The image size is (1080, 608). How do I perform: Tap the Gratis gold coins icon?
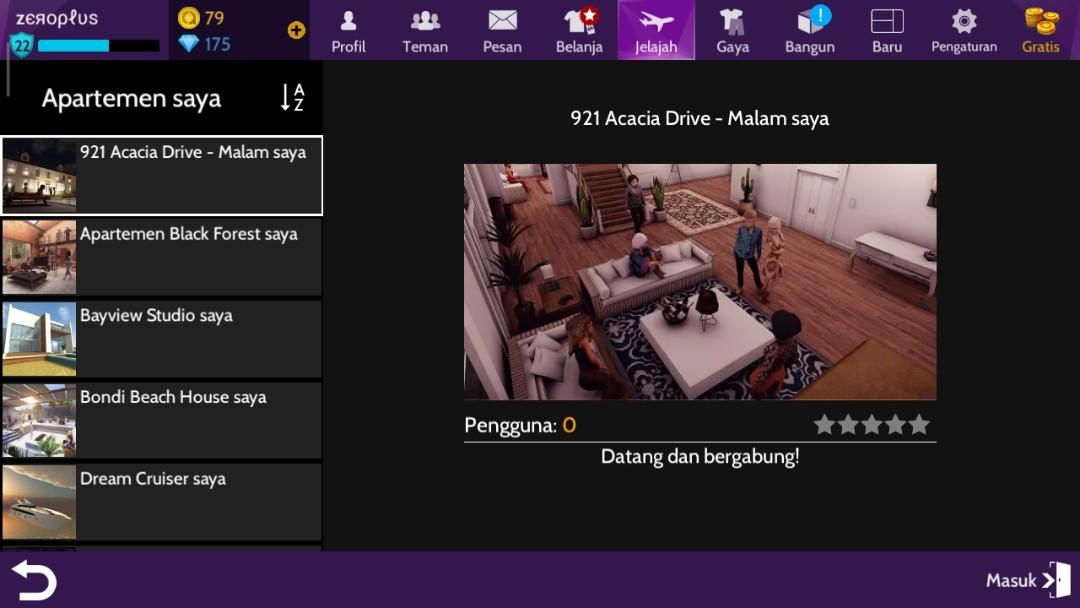pyautogui.click(x=1041, y=30)
